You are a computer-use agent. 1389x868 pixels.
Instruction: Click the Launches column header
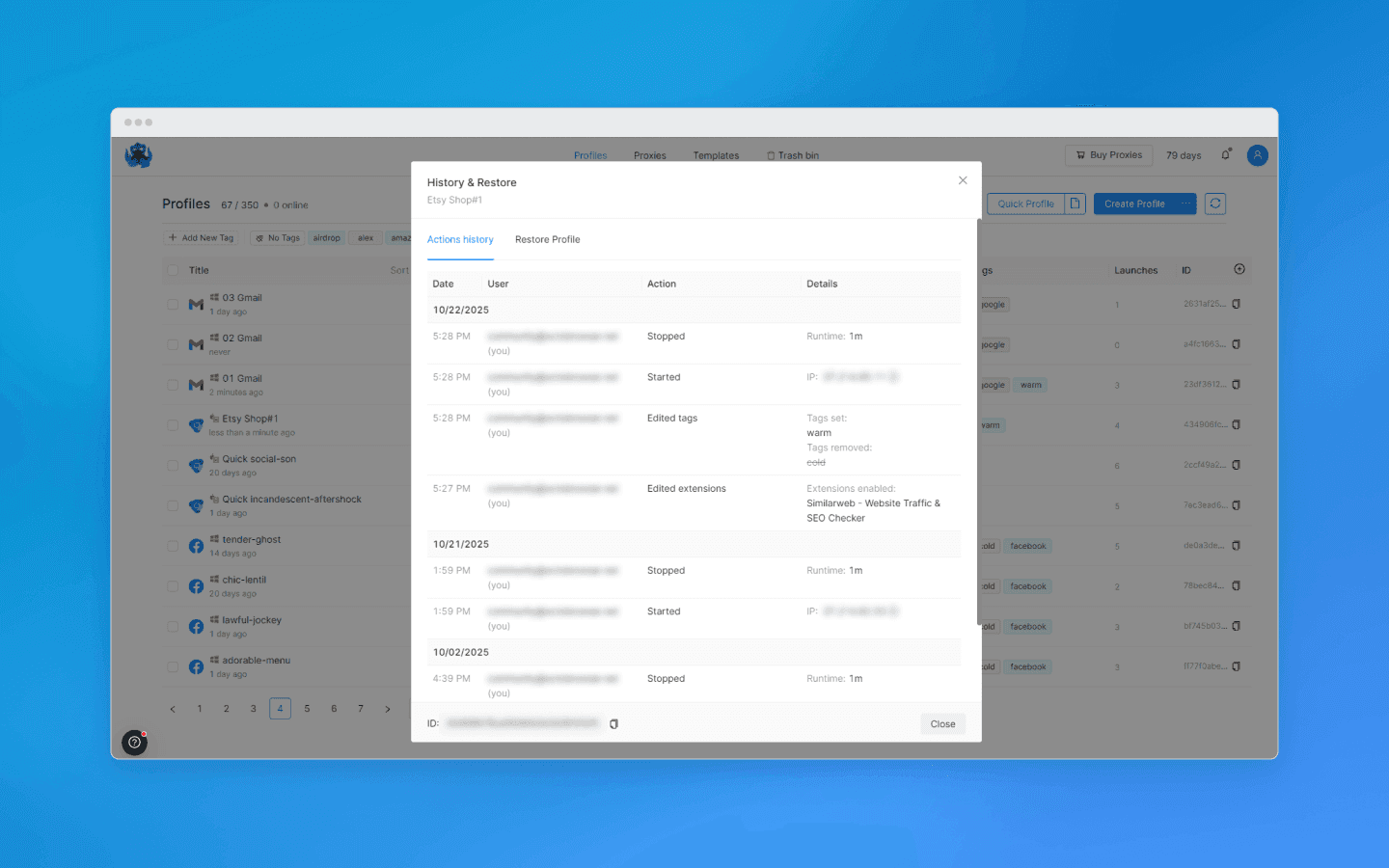1135,271
